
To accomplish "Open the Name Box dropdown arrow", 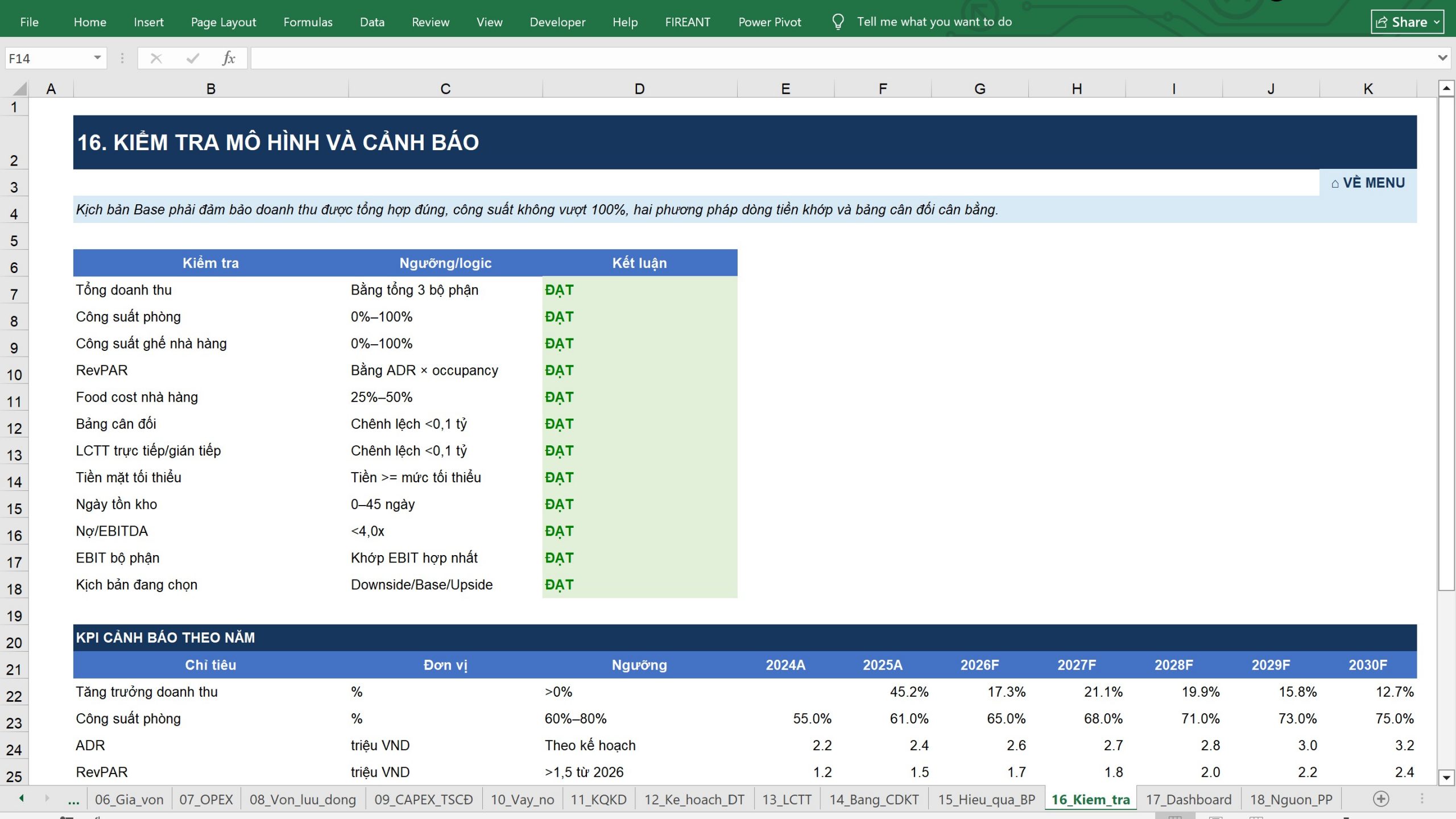I will [97, 58].
